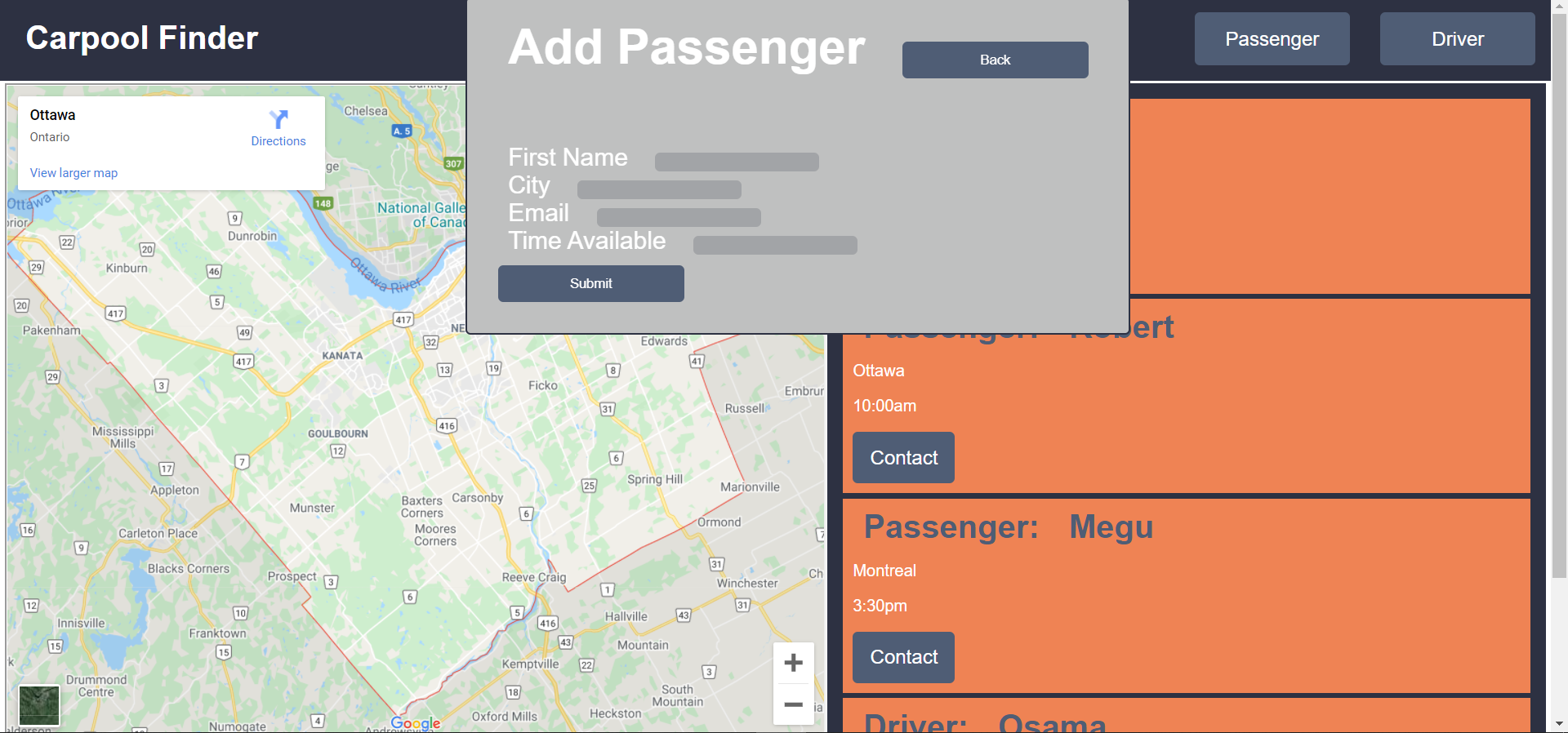Image resolution: width=1568 pixels, height=733 pixels.
Task: Zoom out on the map
Action: (x=793, y=704)
